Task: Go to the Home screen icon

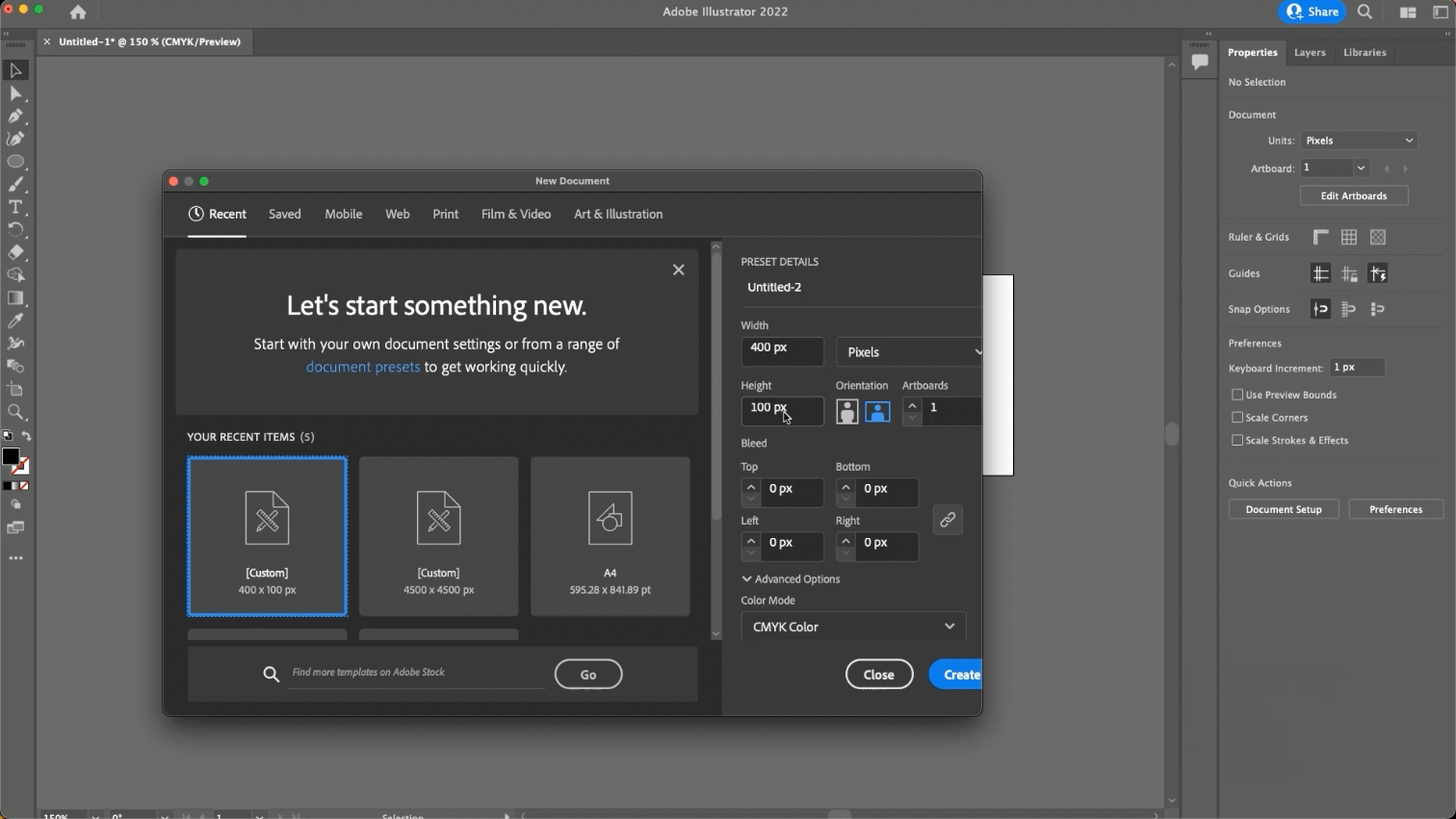Action: point(78,13)
